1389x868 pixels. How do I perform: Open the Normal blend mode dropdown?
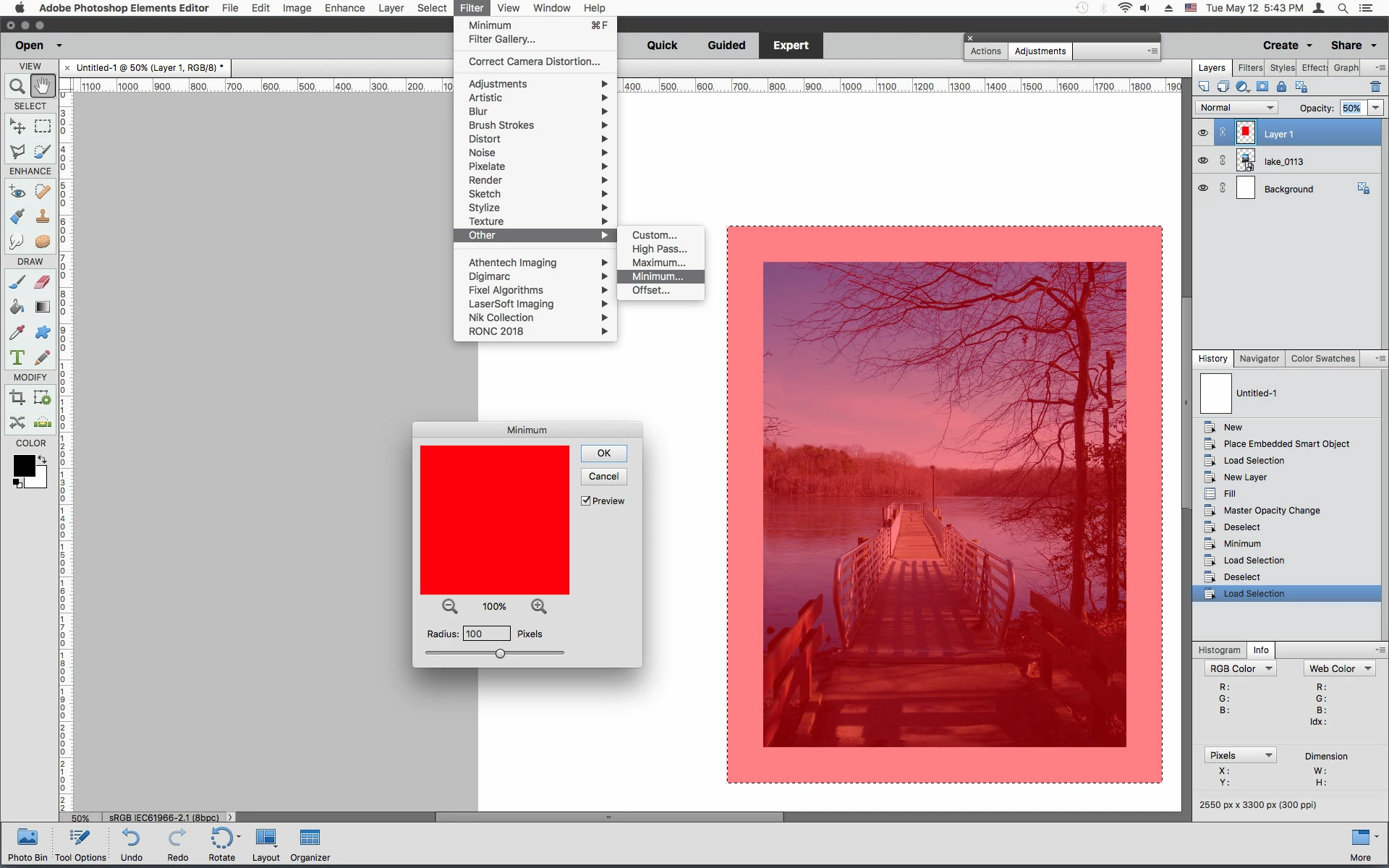click(1237, 108)
